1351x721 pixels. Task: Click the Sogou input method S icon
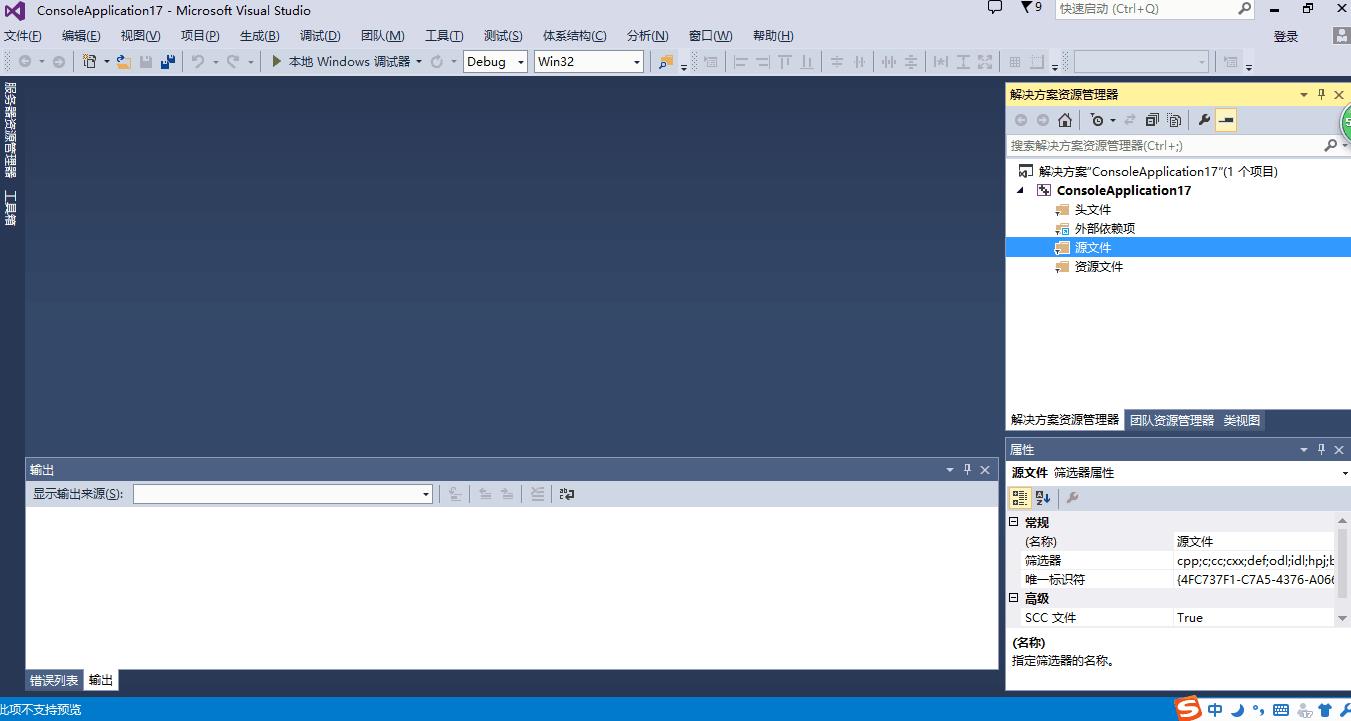coord(1188,709)
